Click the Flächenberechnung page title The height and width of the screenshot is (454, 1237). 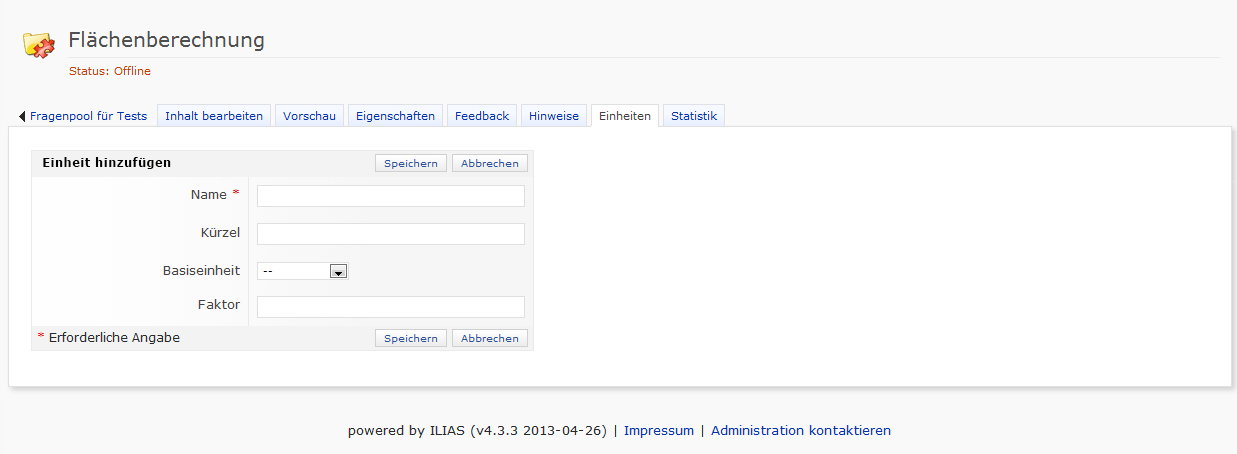tap(166, 40)
